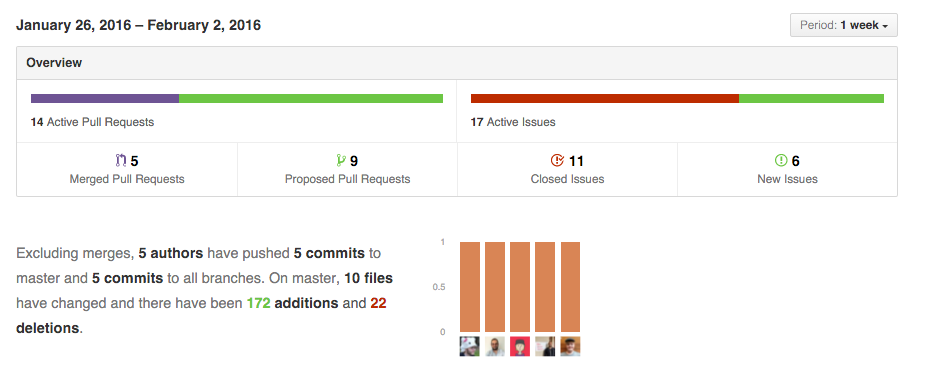Click the purple merged segment of progress bar
938x373 pixels.
point(105,99)
